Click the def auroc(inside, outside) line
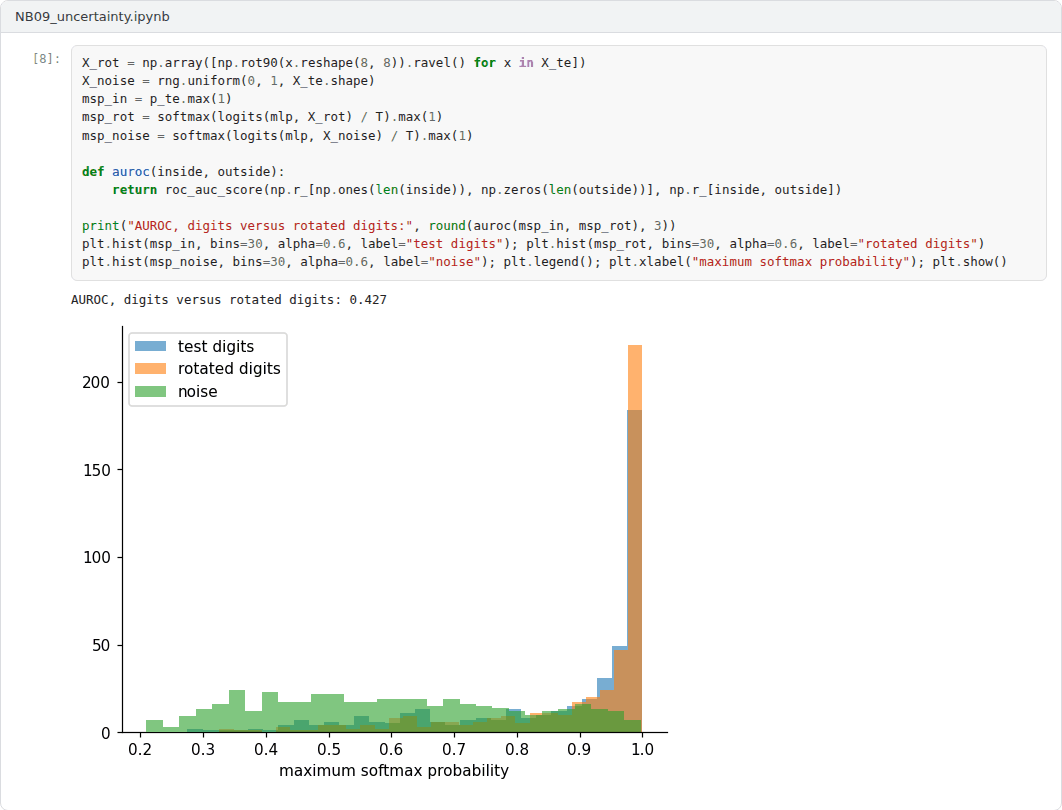Viewport: 1062px width, 810px height. (183, 171)
